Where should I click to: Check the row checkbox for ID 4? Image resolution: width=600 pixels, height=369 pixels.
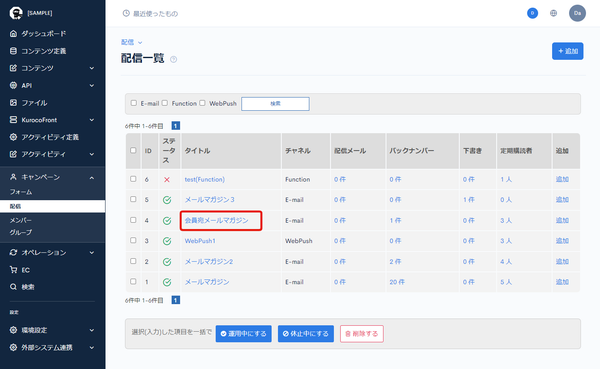coord(133,220)
